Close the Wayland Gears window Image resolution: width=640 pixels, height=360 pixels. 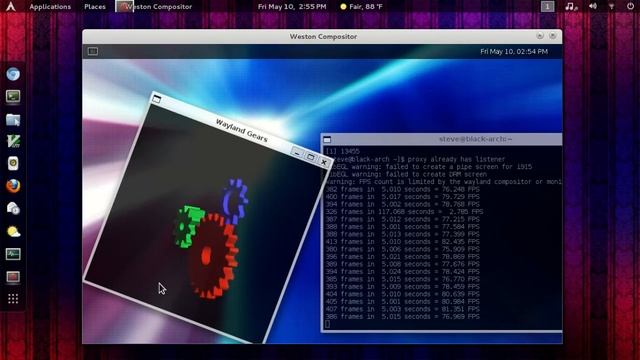click(x=324, y=162)
